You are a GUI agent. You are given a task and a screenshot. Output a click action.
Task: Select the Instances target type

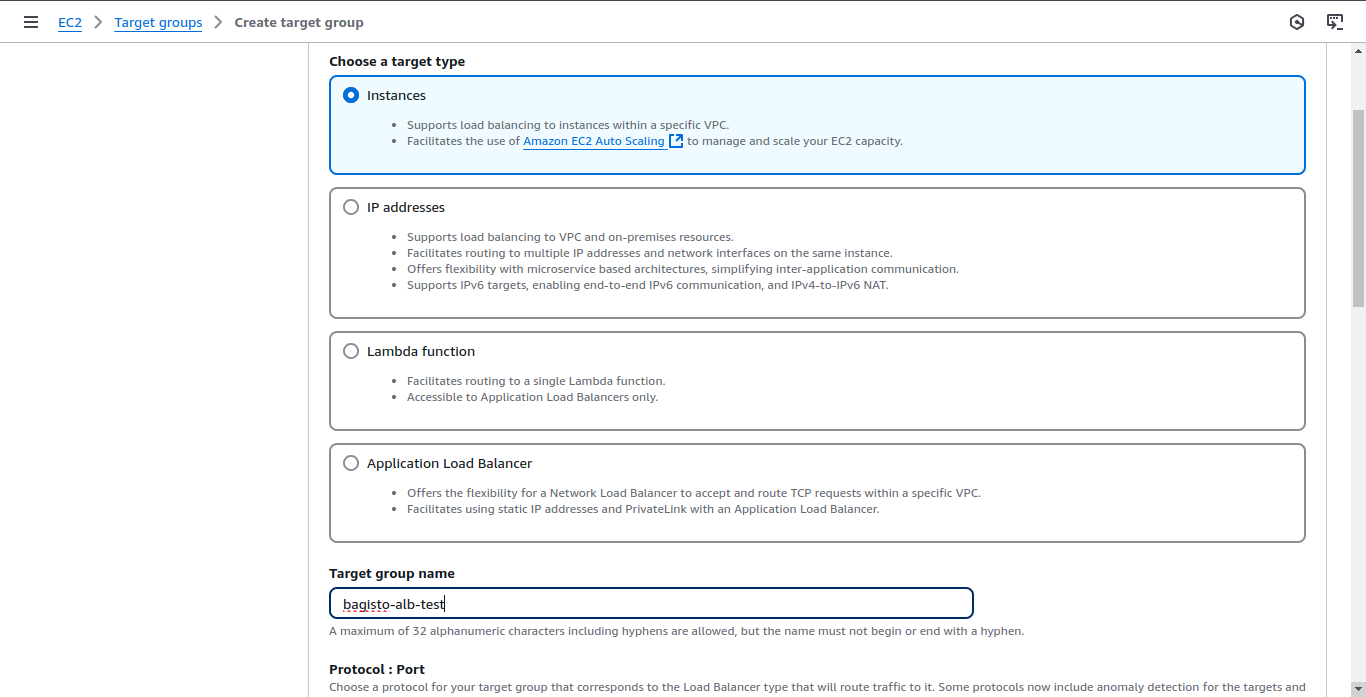coord(351,96)
